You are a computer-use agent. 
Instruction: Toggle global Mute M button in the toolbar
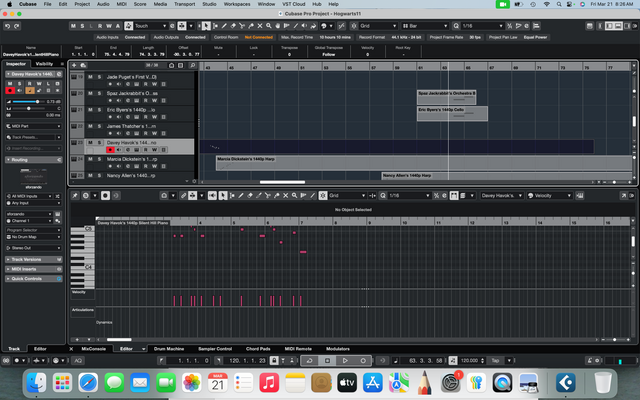[x=73, y=26]
